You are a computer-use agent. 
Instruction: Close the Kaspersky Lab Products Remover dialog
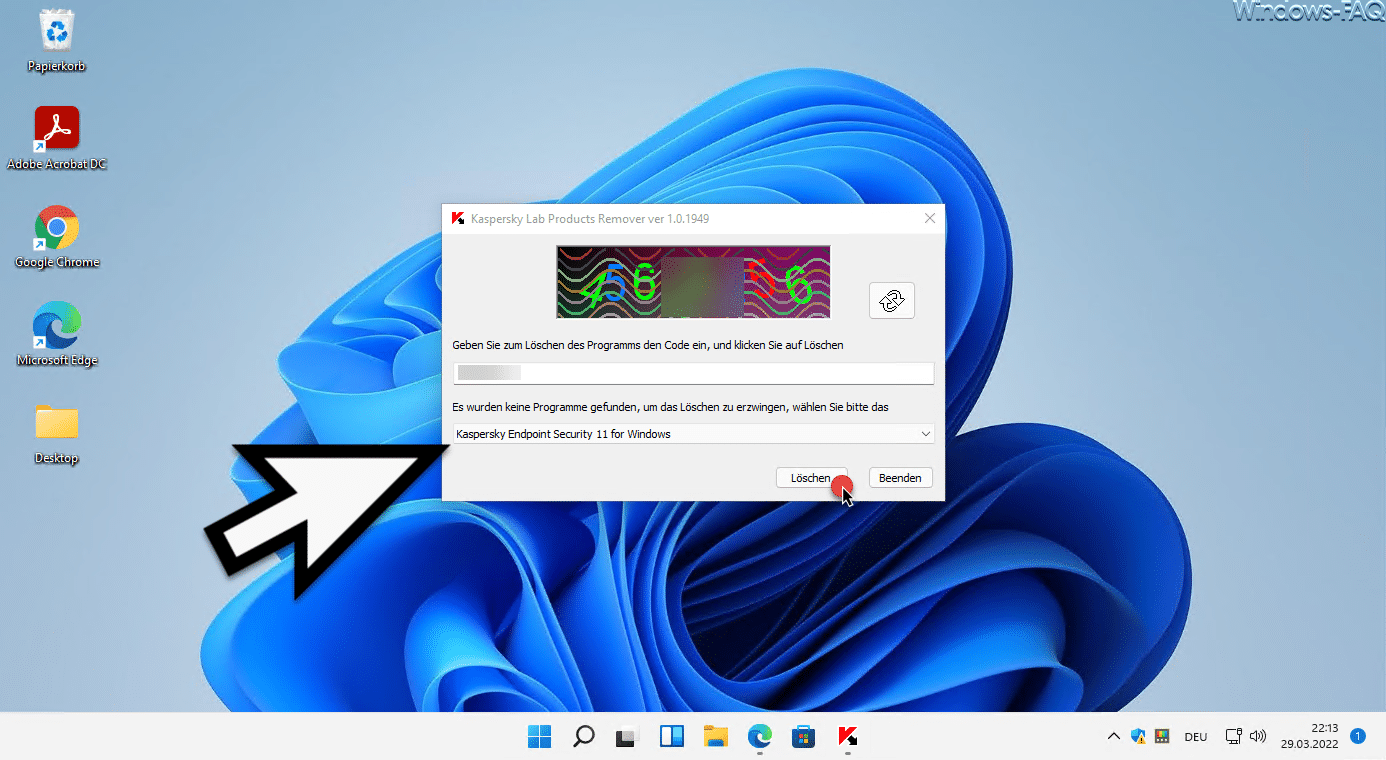pyautogui.click(x=930, y=218)
